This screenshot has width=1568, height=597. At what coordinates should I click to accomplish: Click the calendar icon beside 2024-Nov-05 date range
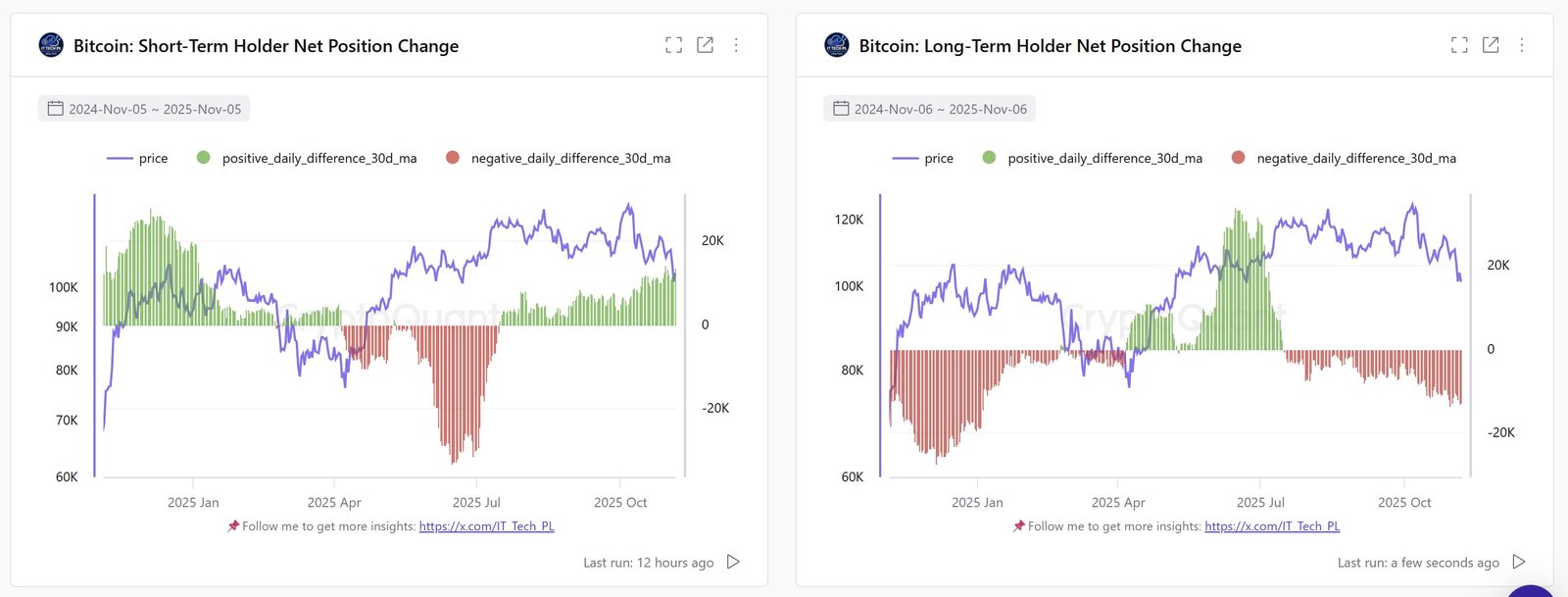[56, 108]
